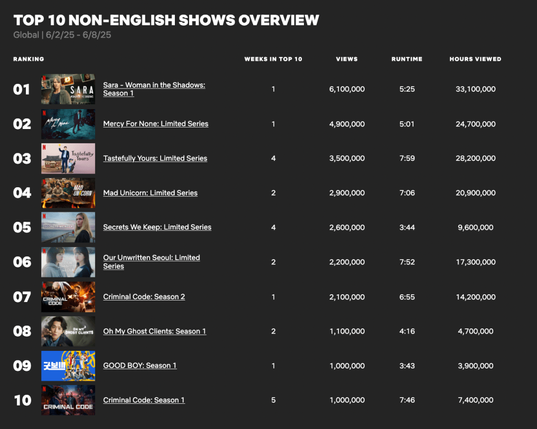The width and height of the screenshot is (537, 429).
Task: Click the Mad Unicorn thumbnail image
Action: [x=68, y=193]
